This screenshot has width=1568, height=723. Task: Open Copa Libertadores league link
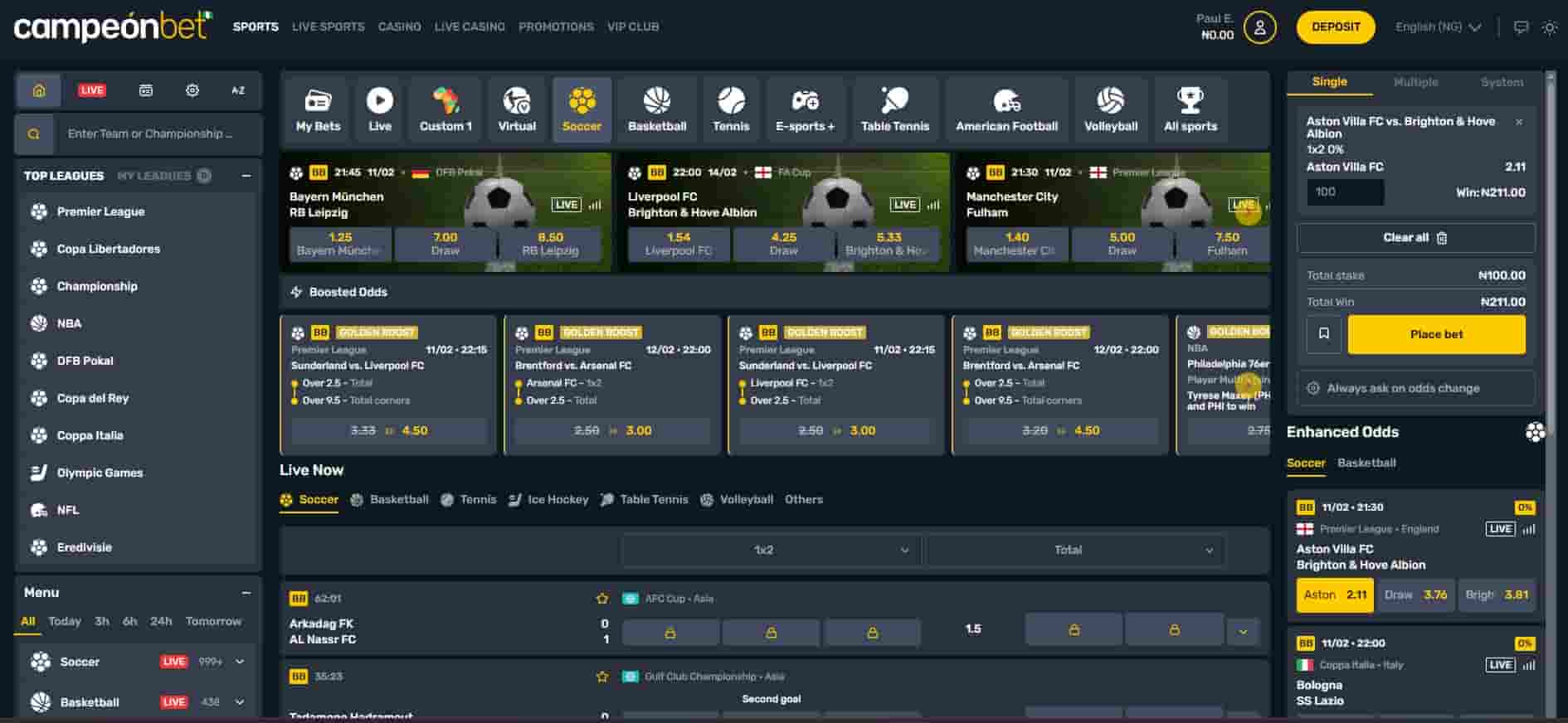point(108,250)
